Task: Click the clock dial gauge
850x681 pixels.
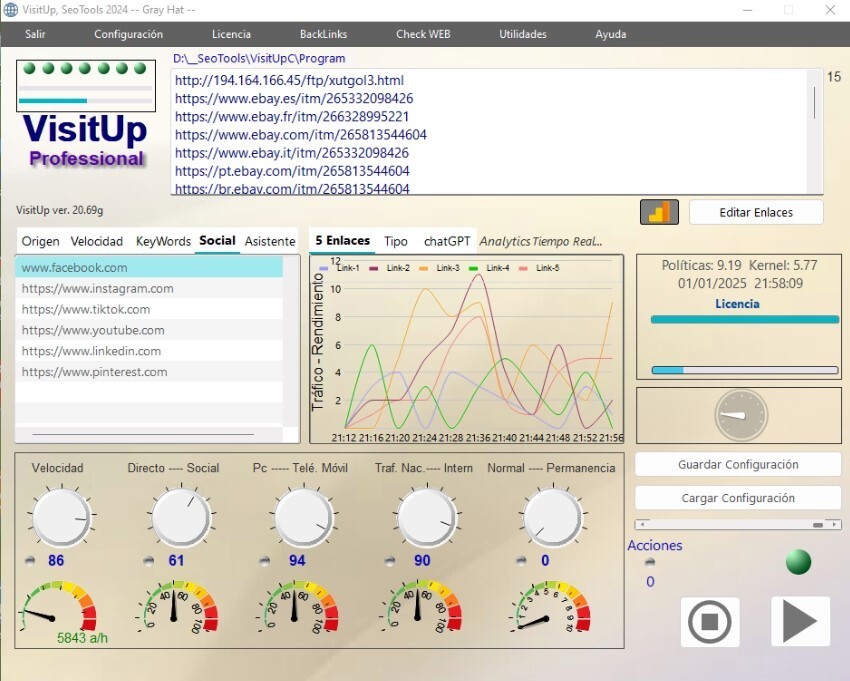Action: click(741, 415)
